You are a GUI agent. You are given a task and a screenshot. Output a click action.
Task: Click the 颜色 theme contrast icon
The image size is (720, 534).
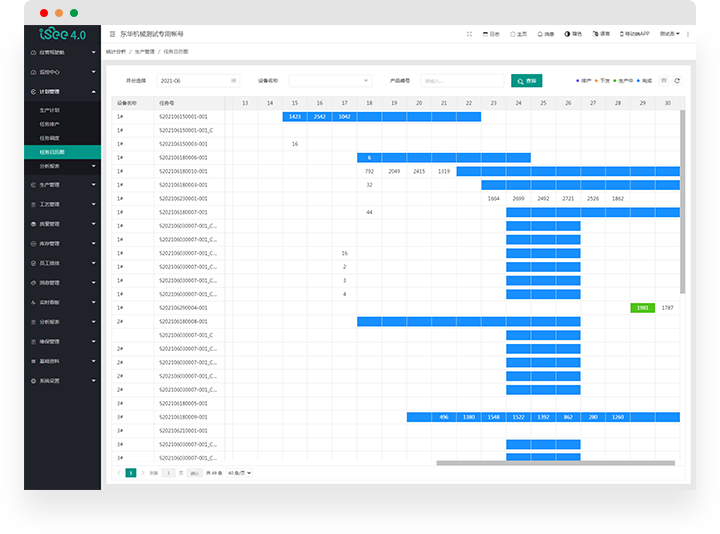[568, 34]
